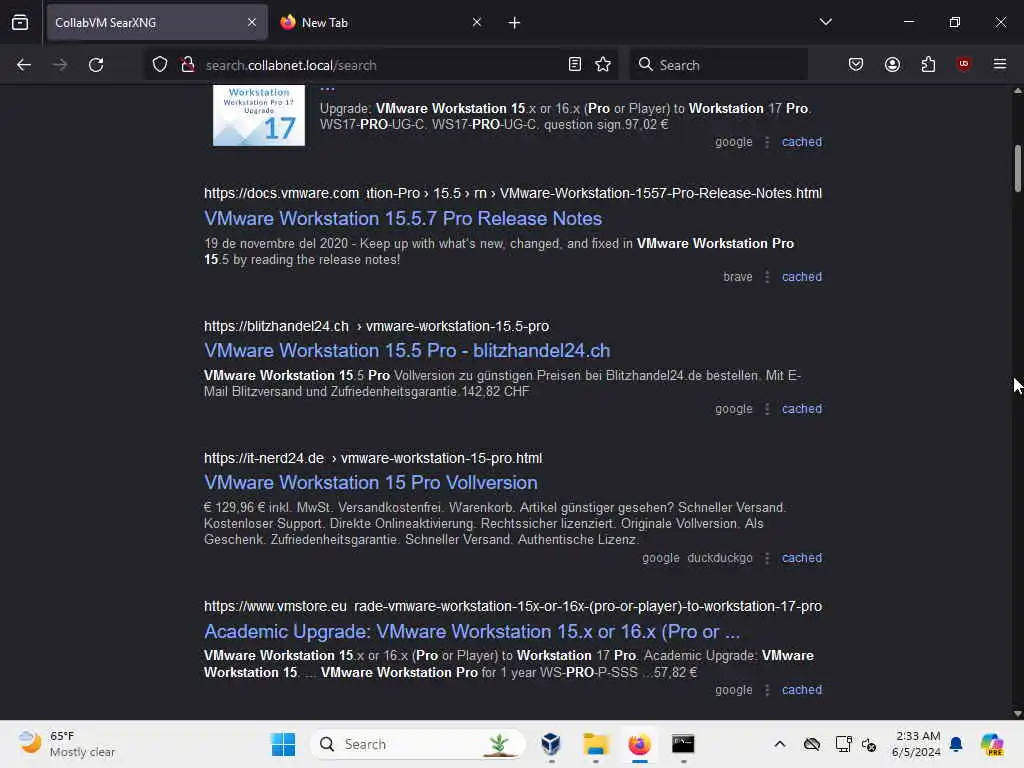This screenshot has height=768, width=1024.
Task: Click the browser Search field
Action: pyautogui.click(x=718, y=65)
